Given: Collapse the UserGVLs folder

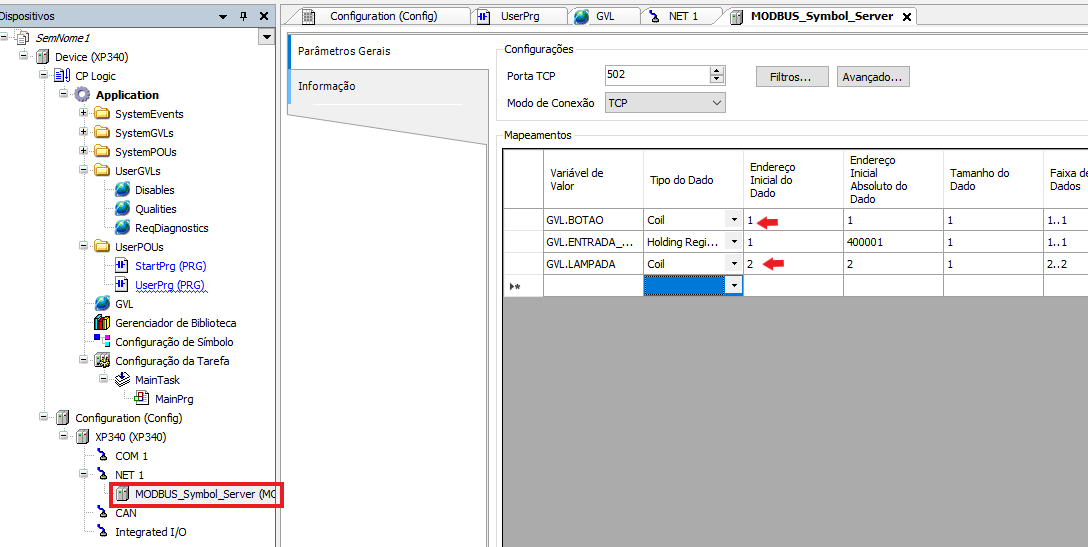Looking at the screenshot, I should click(84, 171).
